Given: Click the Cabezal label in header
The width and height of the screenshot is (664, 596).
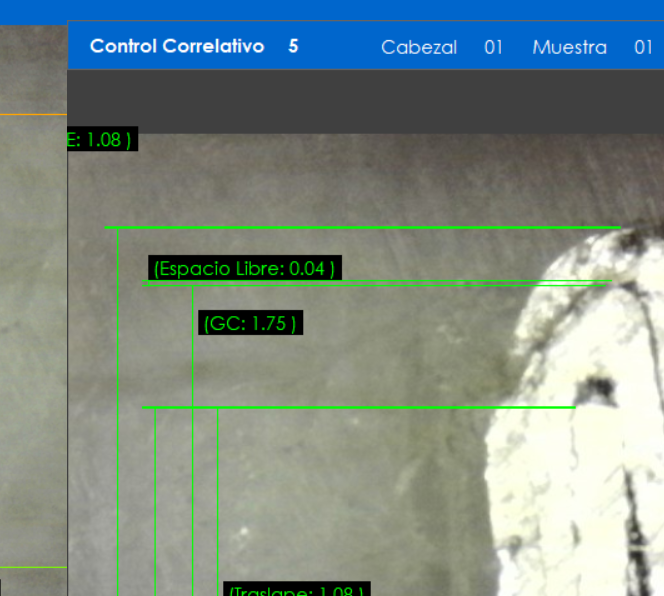Looking at the screenshot, I should 419,47.
